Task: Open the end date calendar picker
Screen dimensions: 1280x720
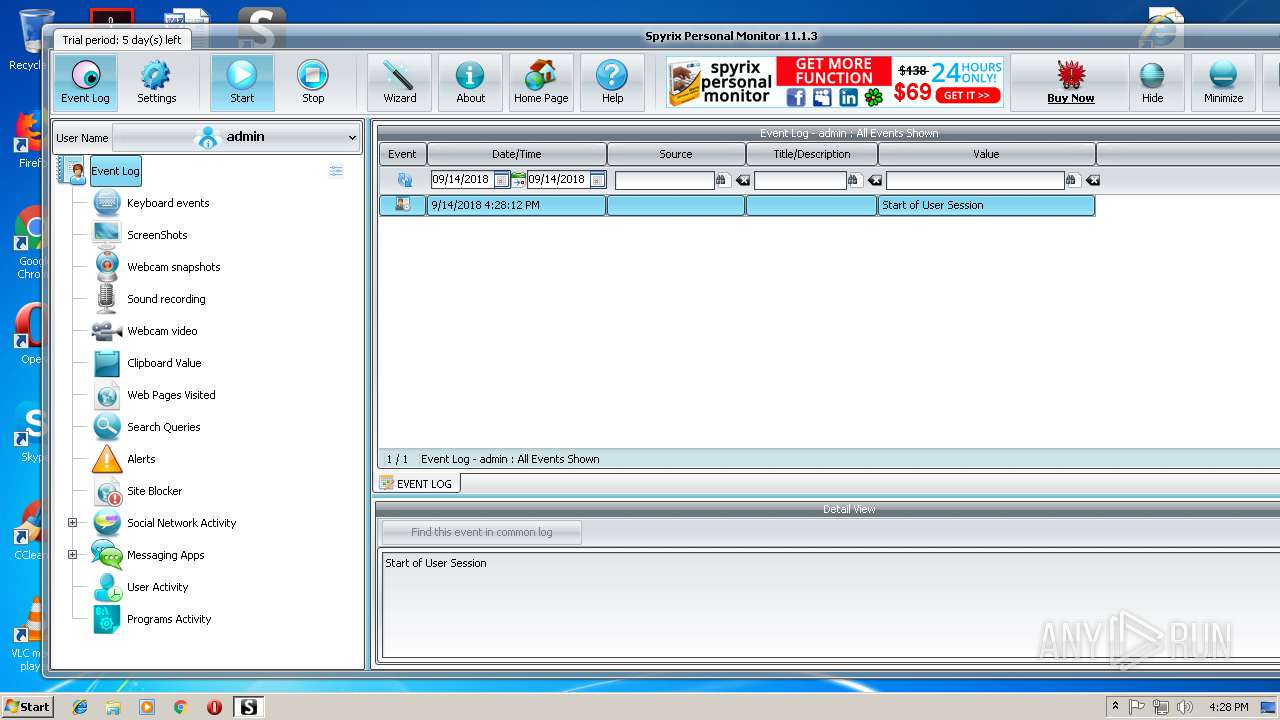Action: click(x=597, y=180)
